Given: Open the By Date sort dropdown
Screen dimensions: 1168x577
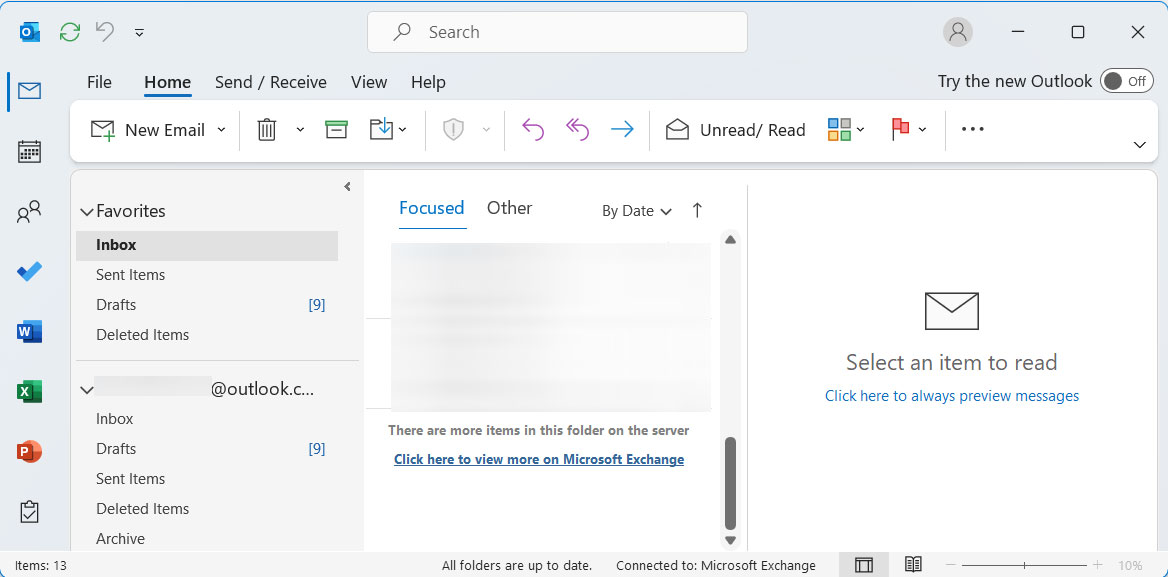Looking at the screenshot, I should (635, 211).
